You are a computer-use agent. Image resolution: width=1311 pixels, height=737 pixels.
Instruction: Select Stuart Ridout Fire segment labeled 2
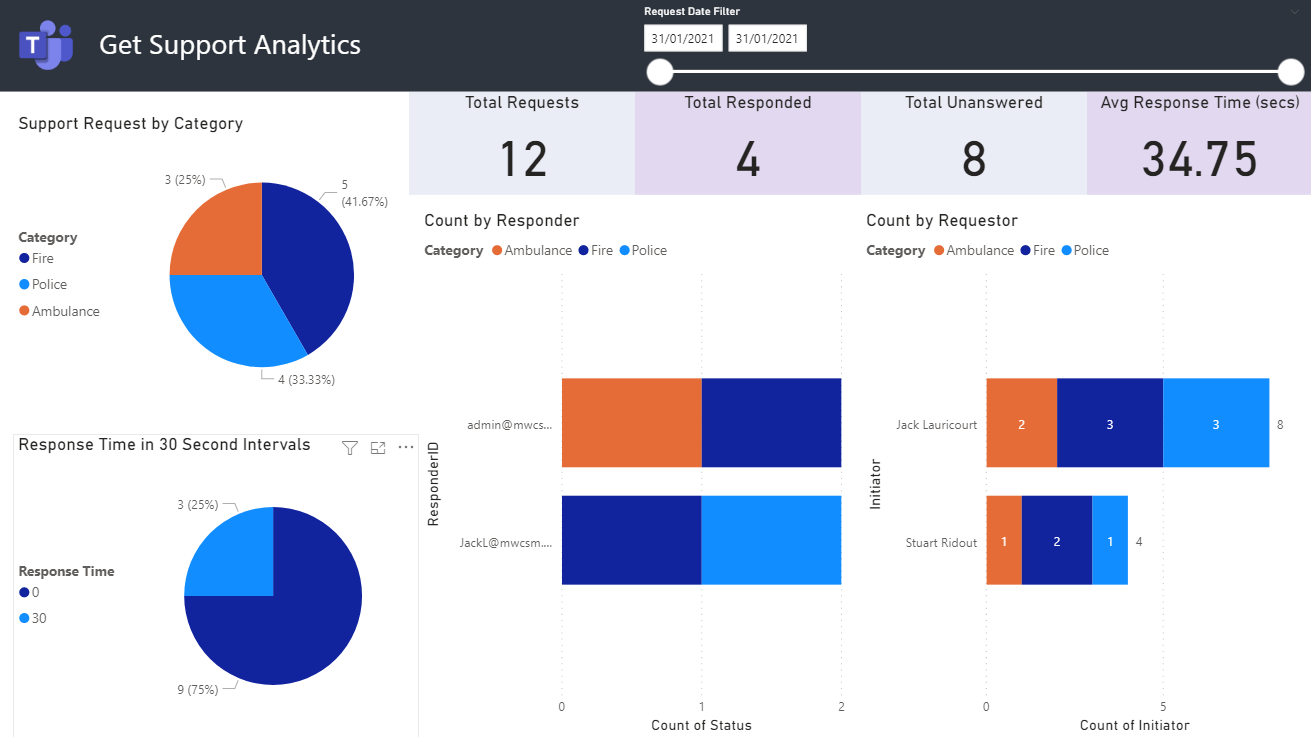pyautogui.click(x=1057, y=540)
